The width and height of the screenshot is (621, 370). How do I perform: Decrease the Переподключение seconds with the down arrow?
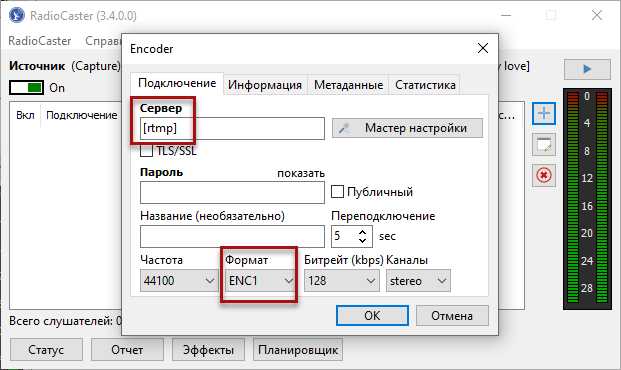click(x=362, y=240)
